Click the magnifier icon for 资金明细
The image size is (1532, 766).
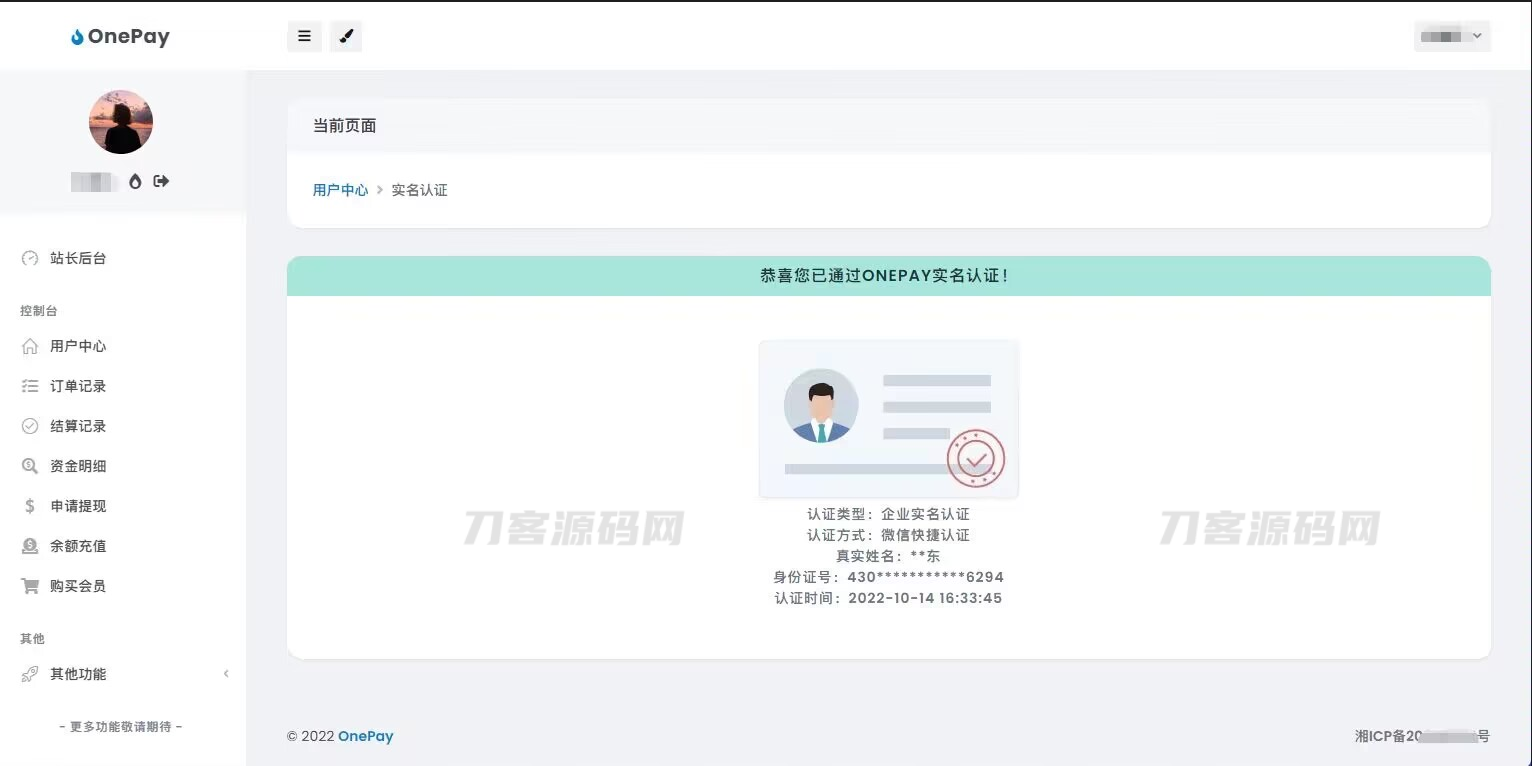point(30,466)
